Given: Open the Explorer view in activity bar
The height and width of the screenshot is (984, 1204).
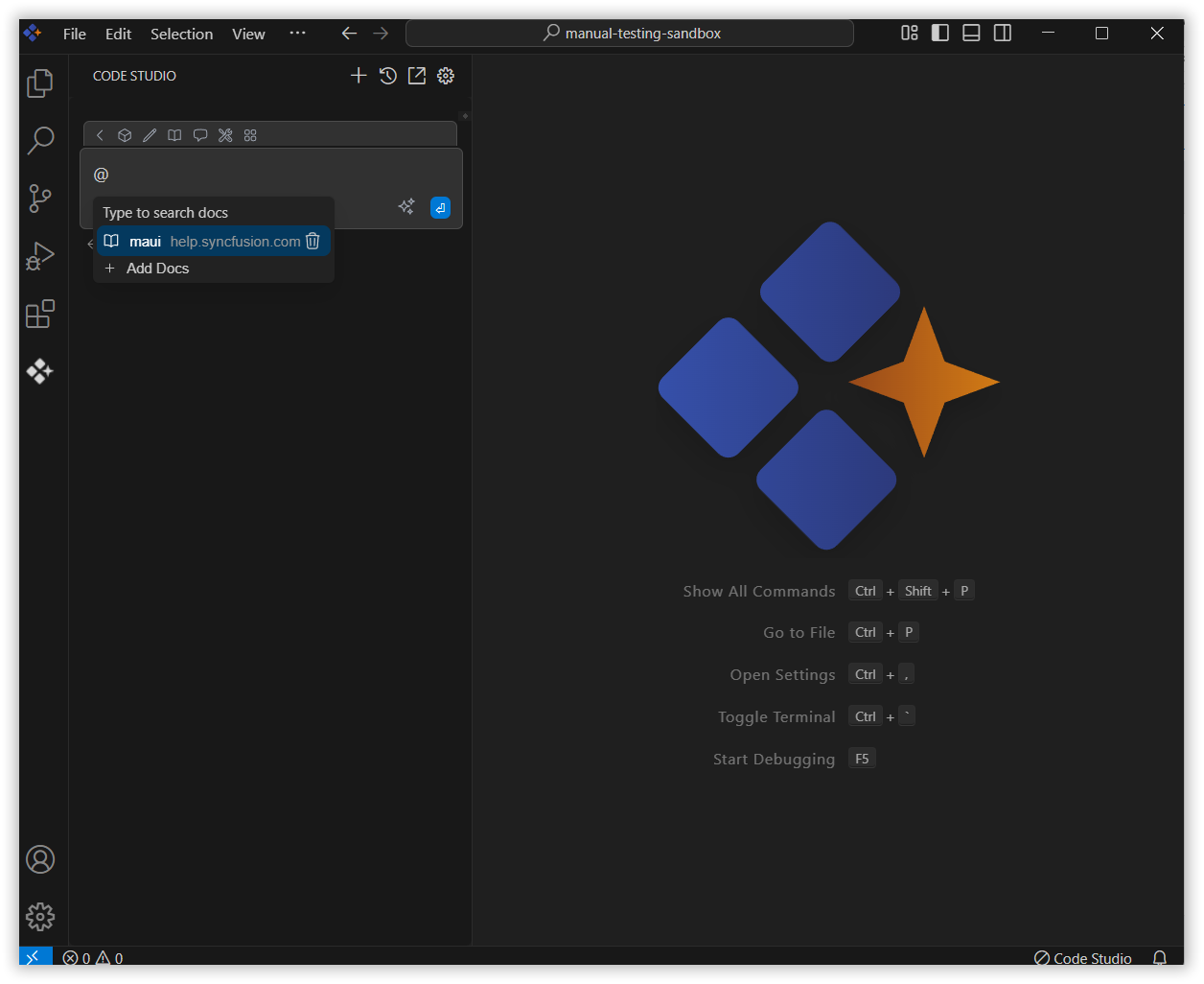Looking at the screenshot, I should tap(40, 83).
